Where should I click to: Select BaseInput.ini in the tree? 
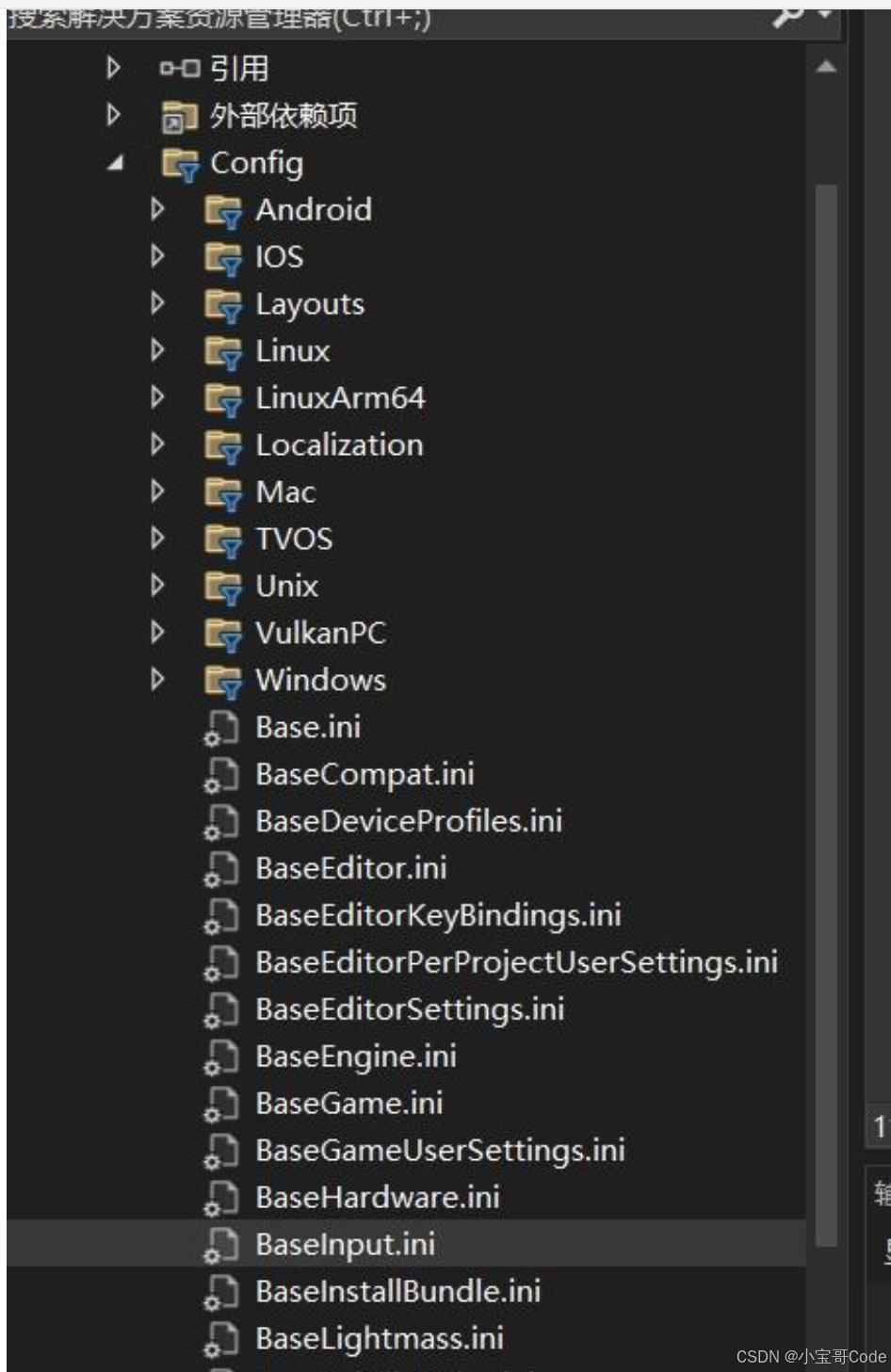[x=345, y=1245]
